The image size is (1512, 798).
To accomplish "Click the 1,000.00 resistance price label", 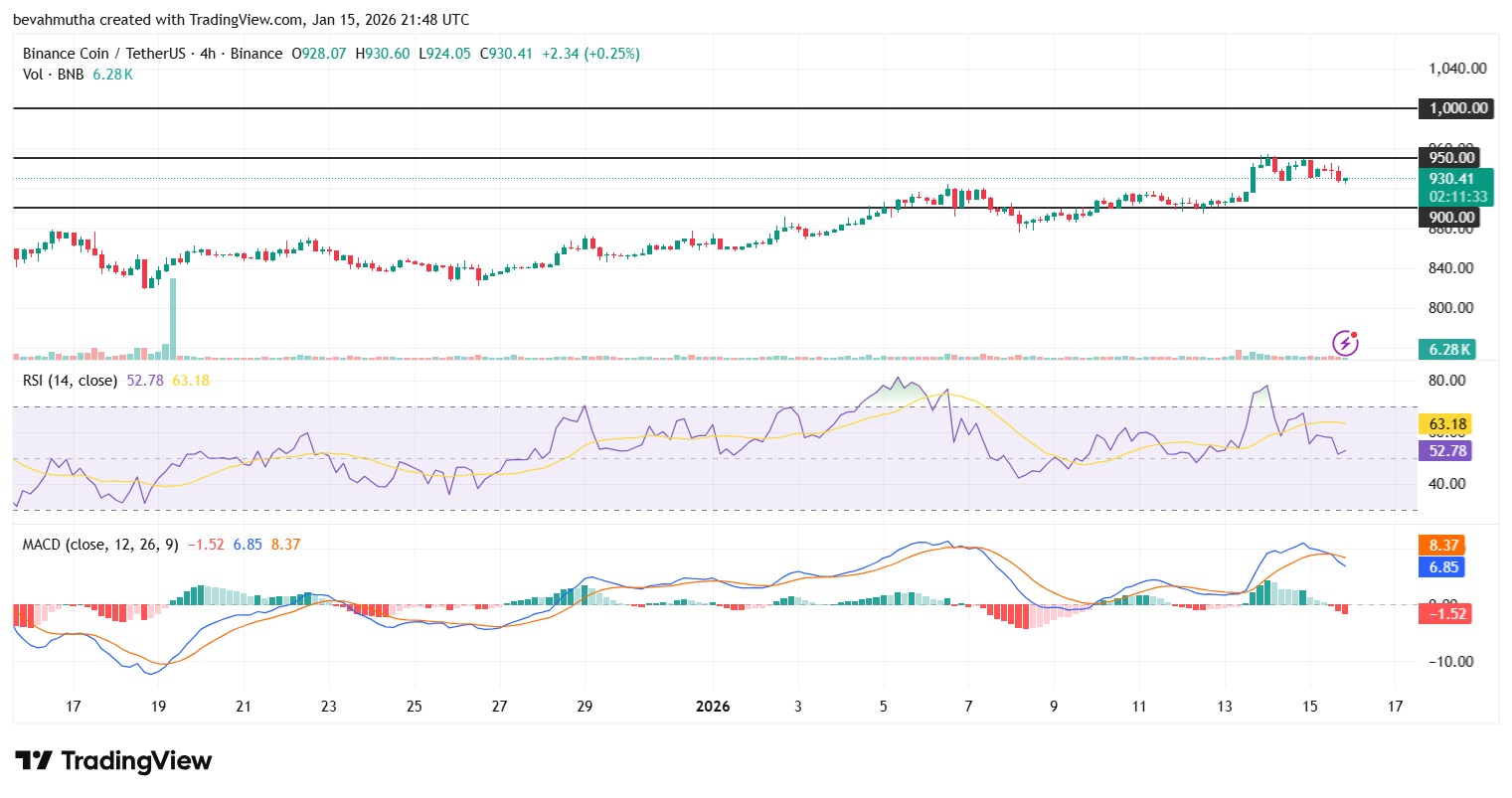I will (1453, 108).
